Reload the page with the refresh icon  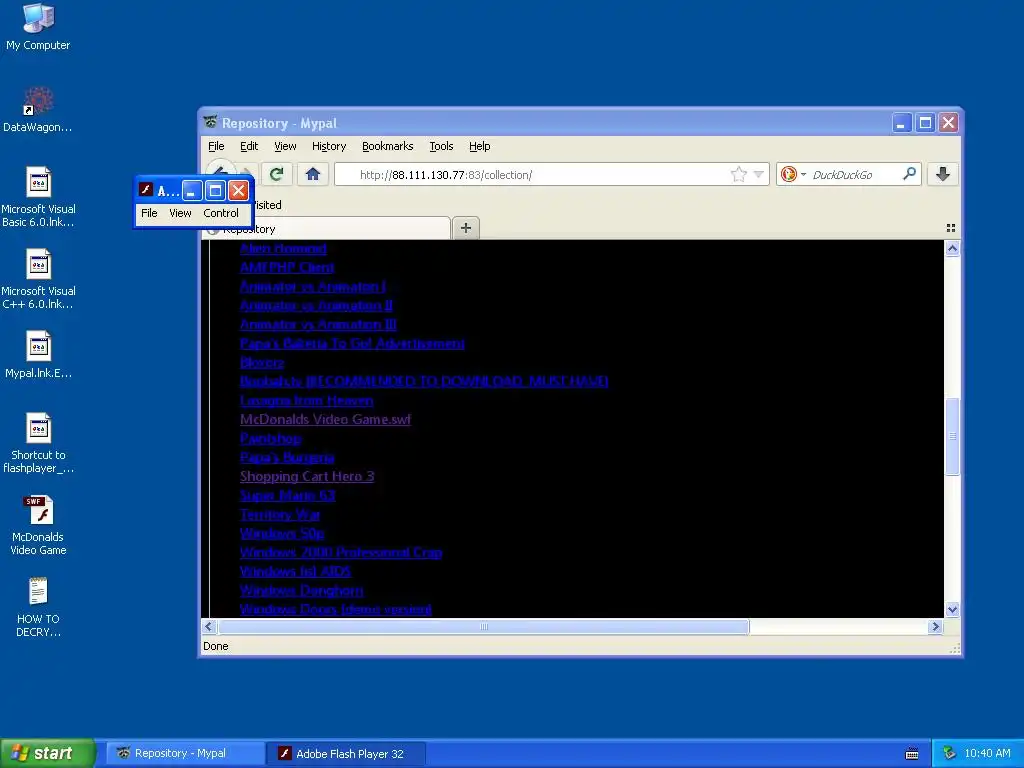coord(276,174)
